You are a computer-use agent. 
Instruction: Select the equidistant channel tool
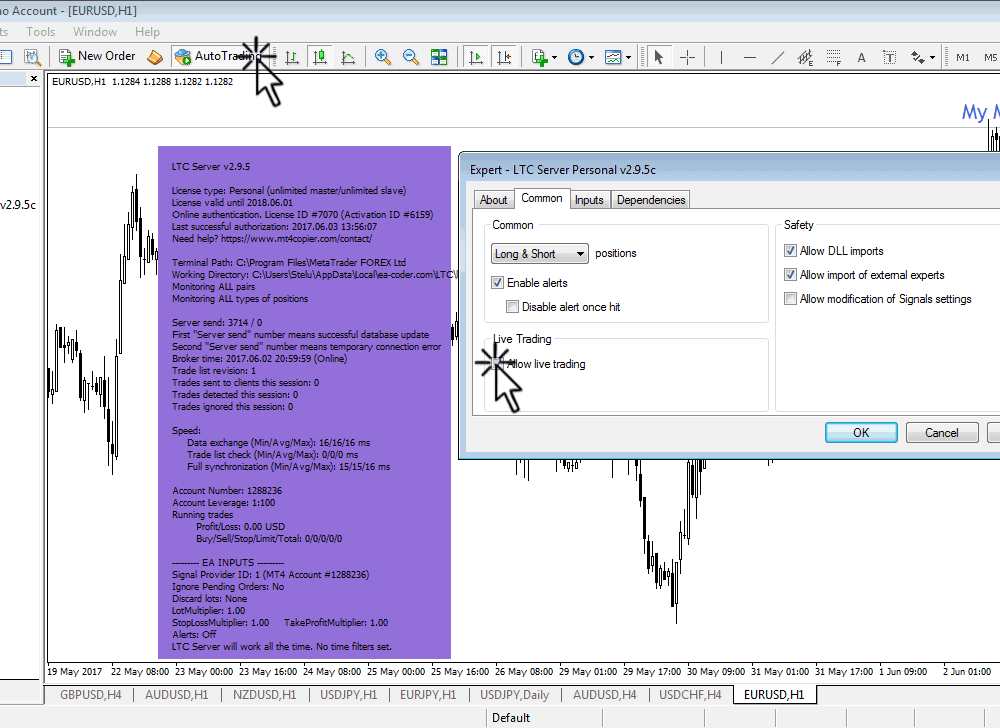(x=805, y=58)
